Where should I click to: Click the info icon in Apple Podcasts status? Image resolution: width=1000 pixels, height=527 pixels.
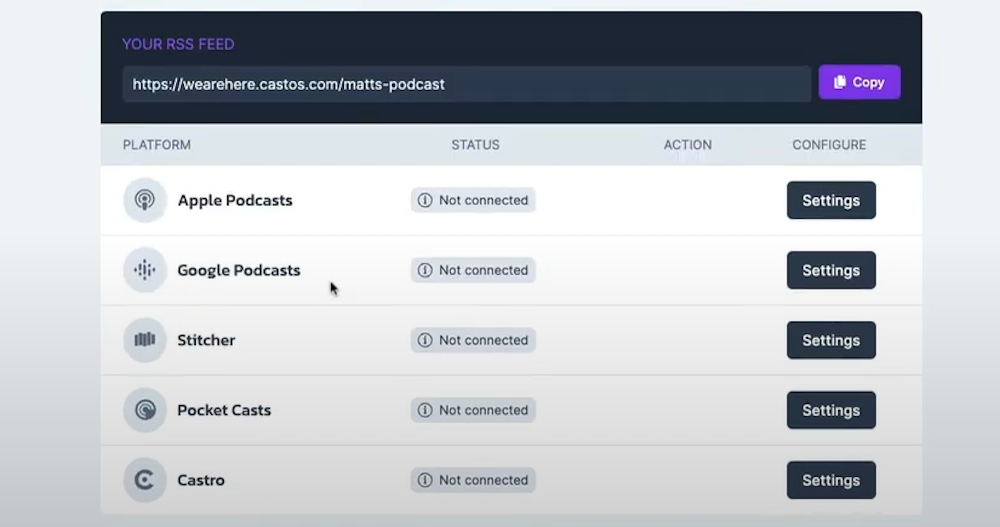tap(425, 200)
